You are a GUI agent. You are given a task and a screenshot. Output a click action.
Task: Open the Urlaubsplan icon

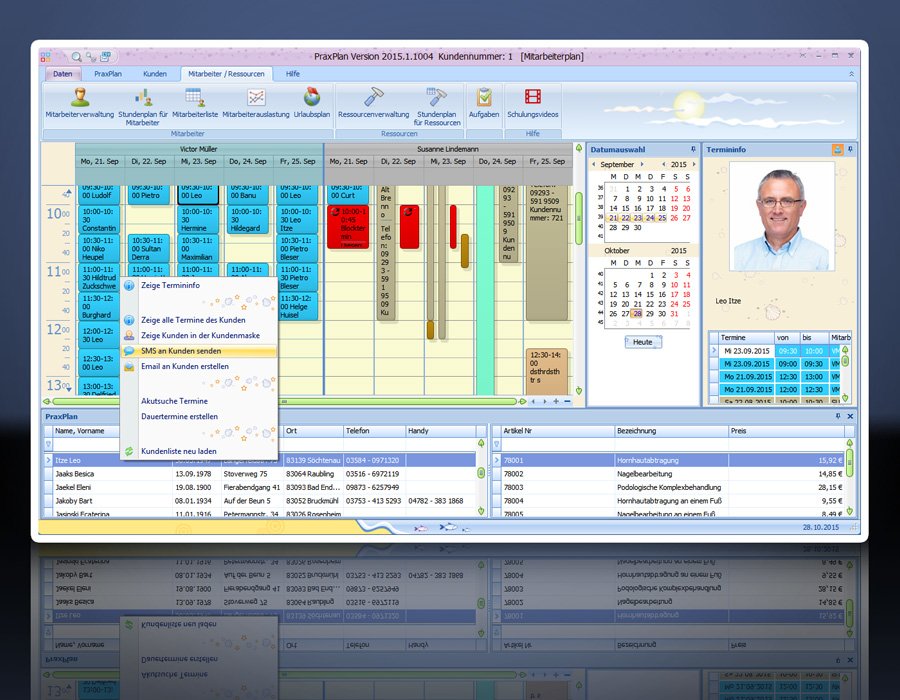click(x=312, y=103)
